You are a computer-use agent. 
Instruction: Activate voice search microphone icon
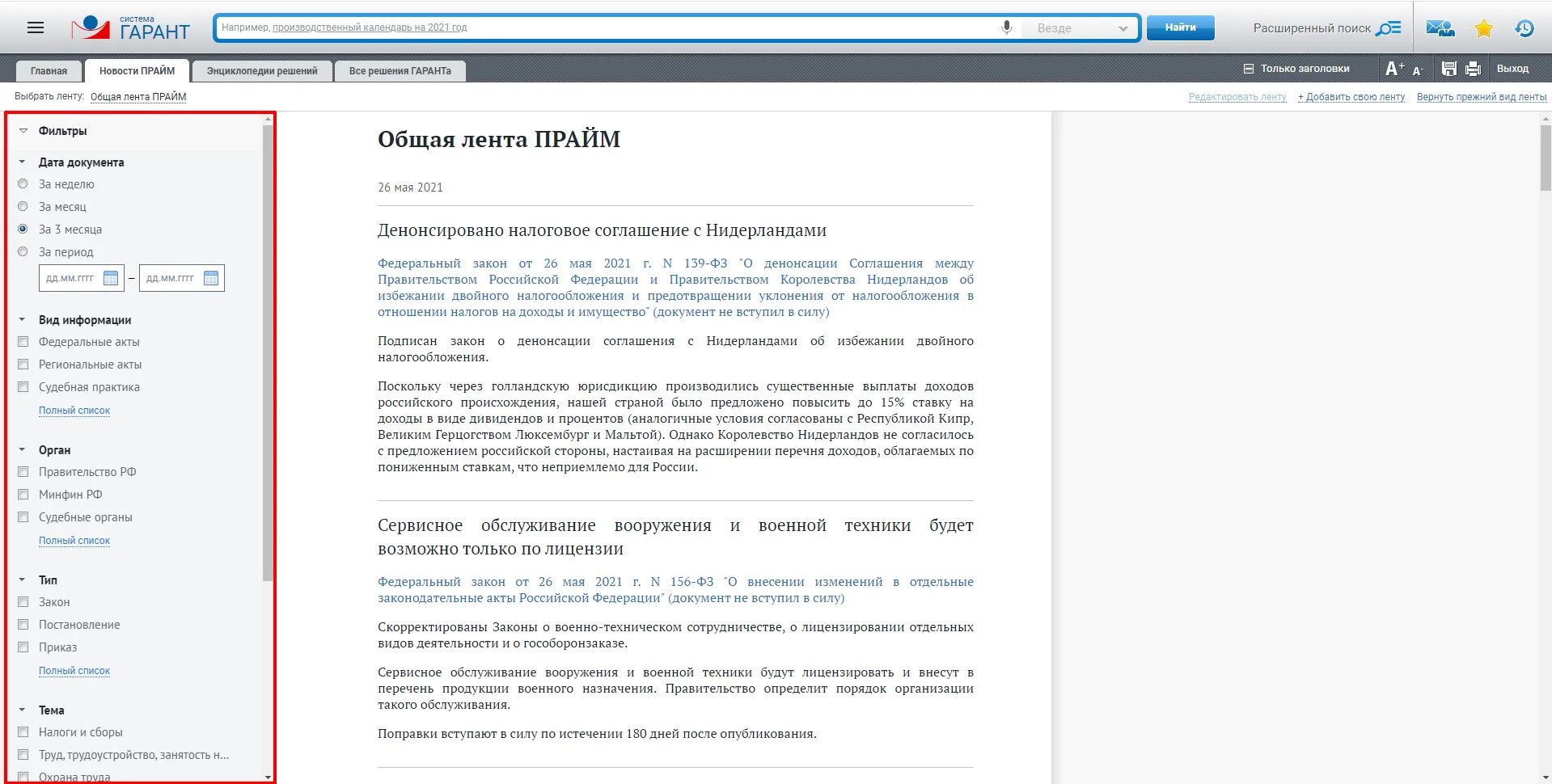click(1007, 27)
